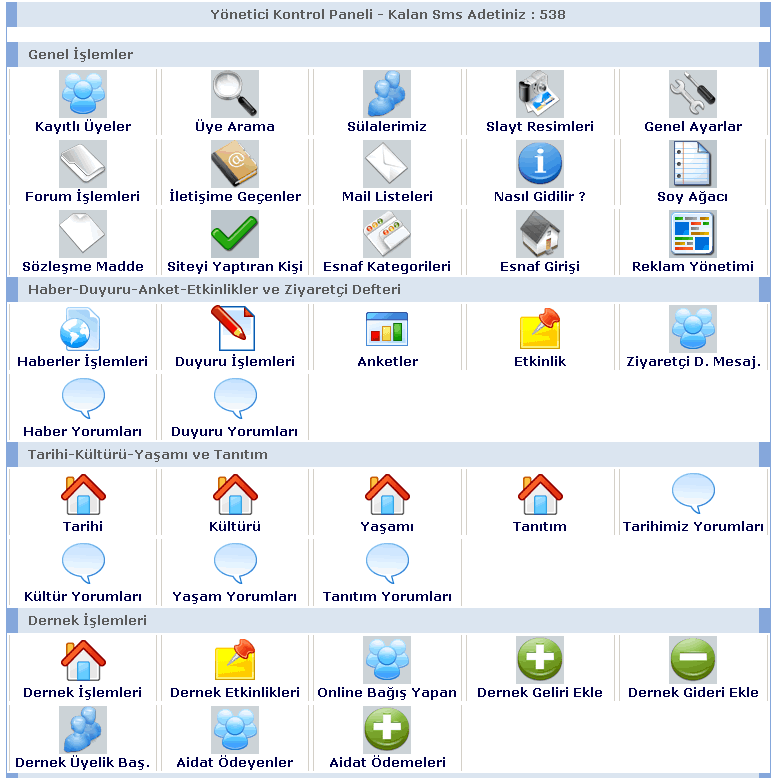
Task: Open the Duyuru İşlemleri pencil icon
Action: click(233, 328)
